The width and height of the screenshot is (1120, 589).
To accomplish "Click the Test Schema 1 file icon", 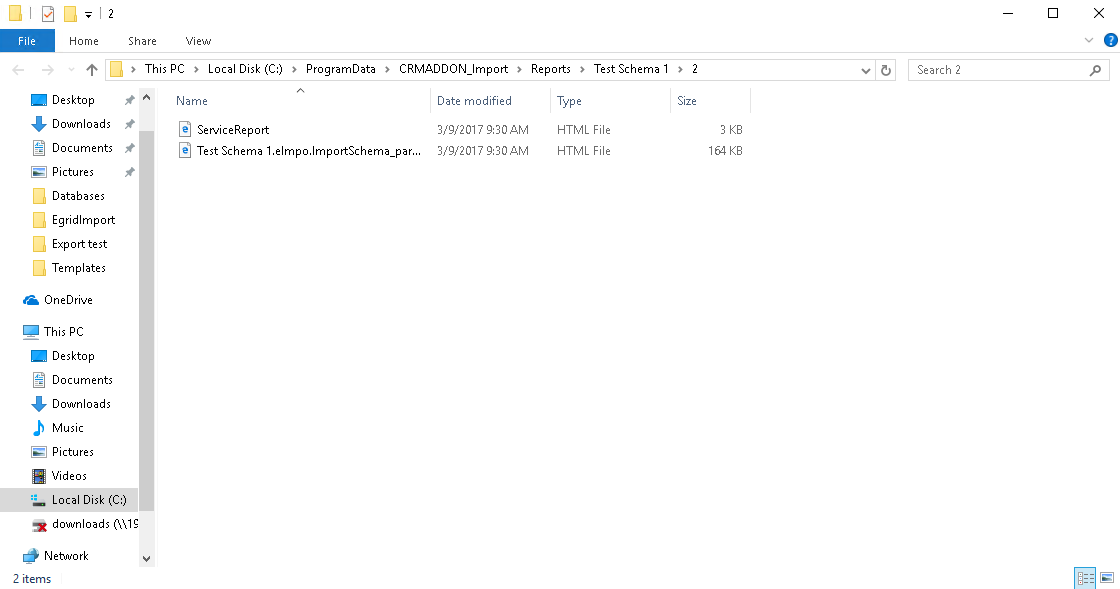I will 184,151.
